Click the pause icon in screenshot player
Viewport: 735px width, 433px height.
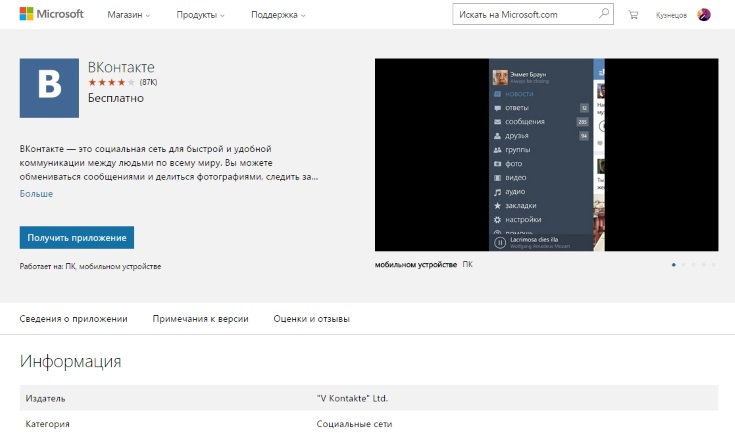point(500,243)
